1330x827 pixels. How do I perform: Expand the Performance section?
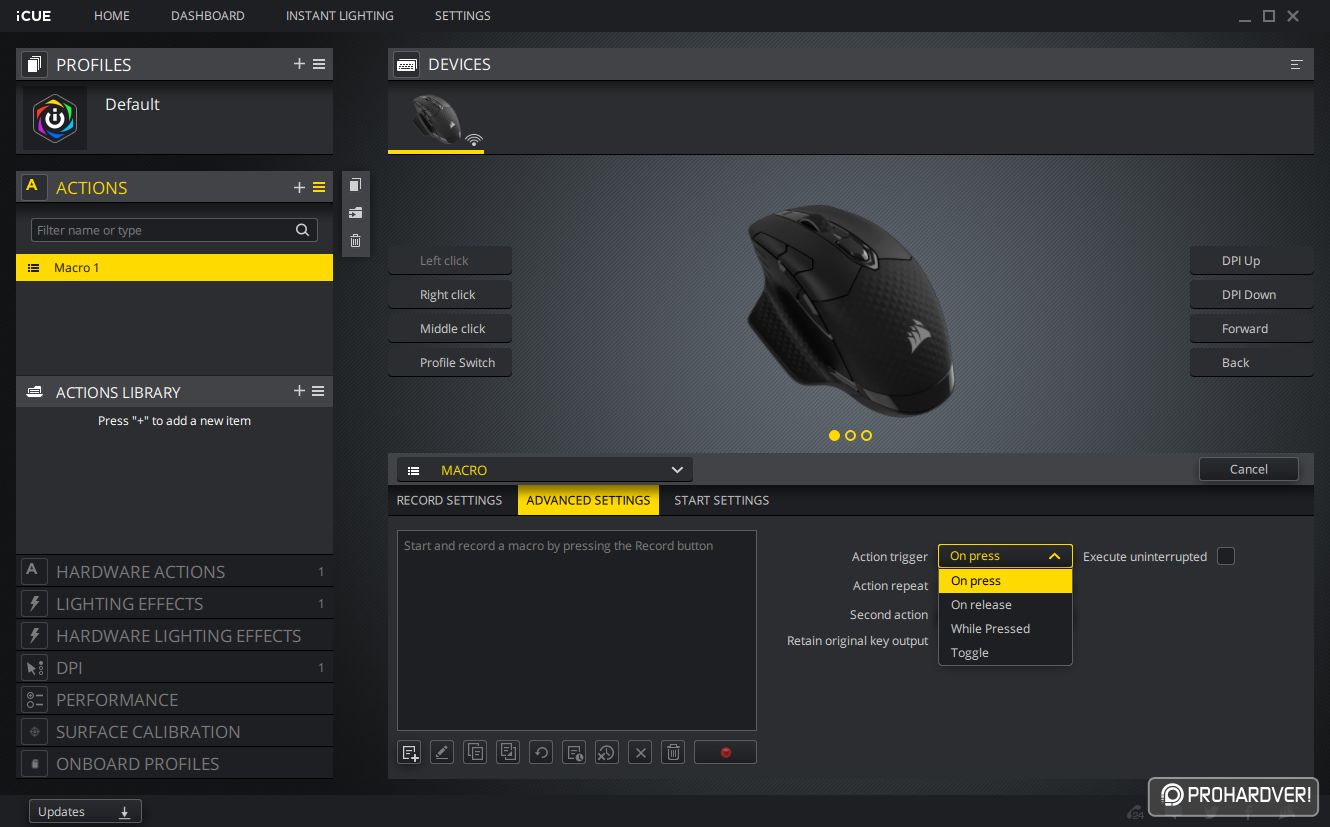click(174, 699)
